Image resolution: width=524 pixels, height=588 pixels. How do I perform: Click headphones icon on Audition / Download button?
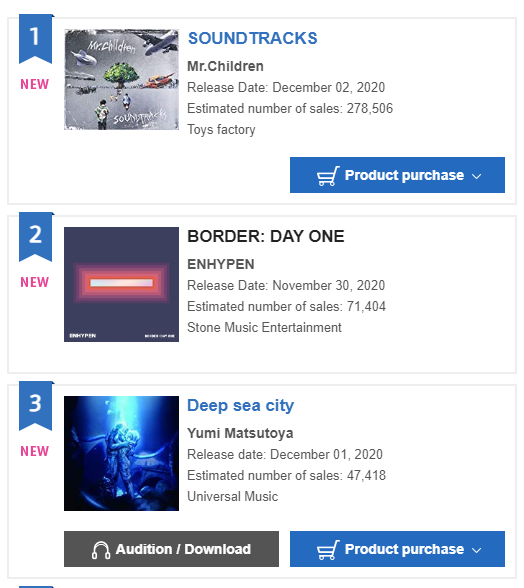coord(101,550)
